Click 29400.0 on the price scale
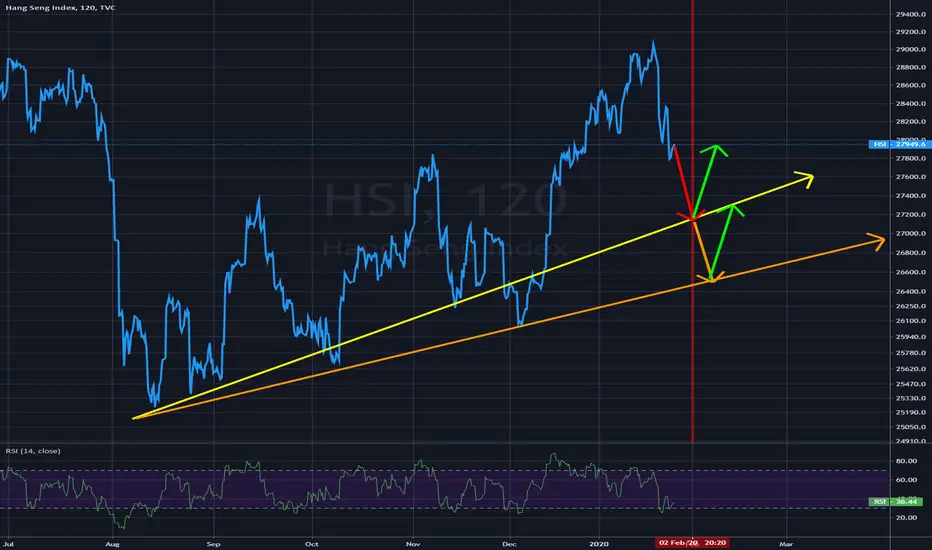The width and height of the screenshot is (932, 550). click(911, 14)
